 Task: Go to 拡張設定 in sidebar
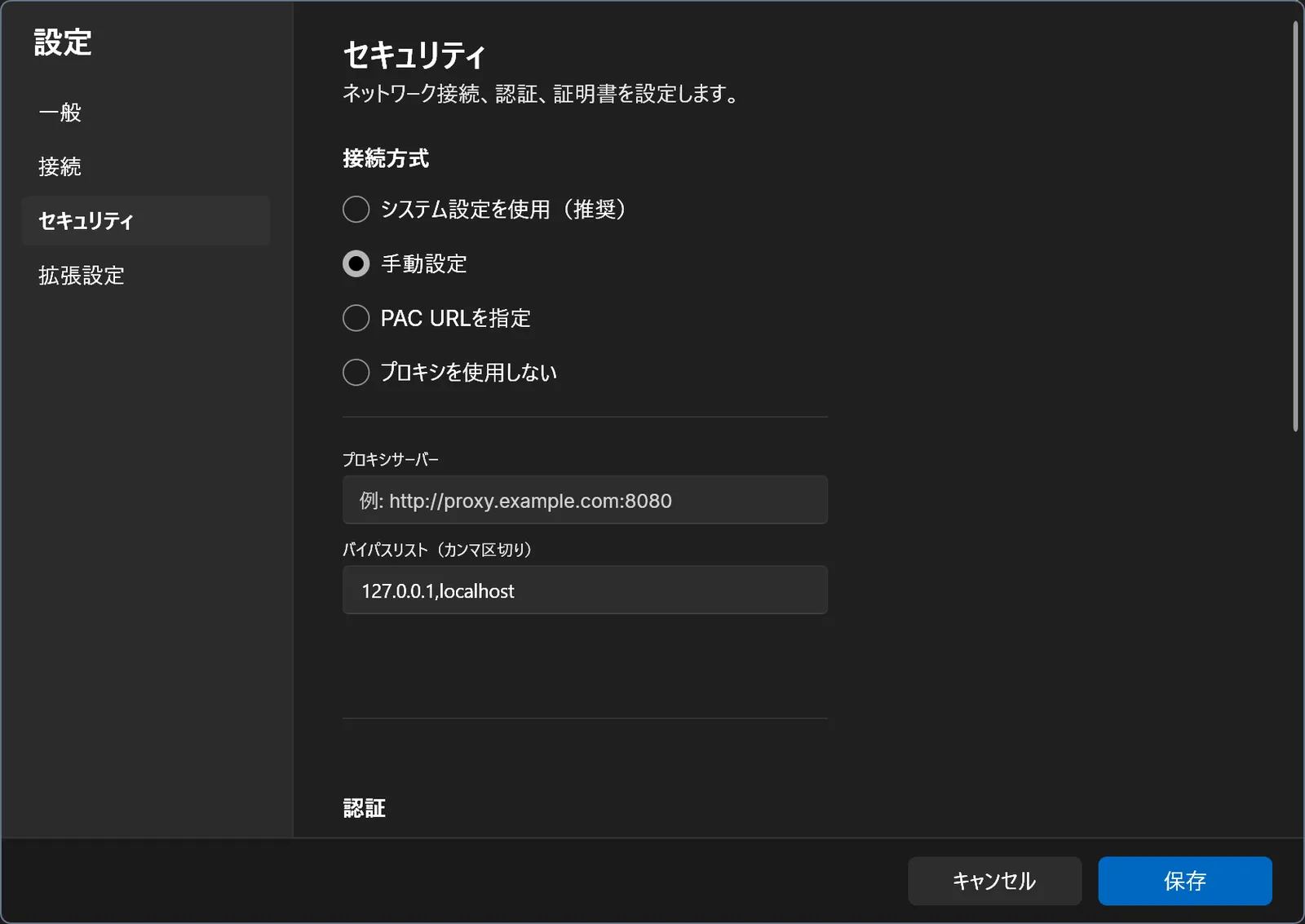coord(146,275)
